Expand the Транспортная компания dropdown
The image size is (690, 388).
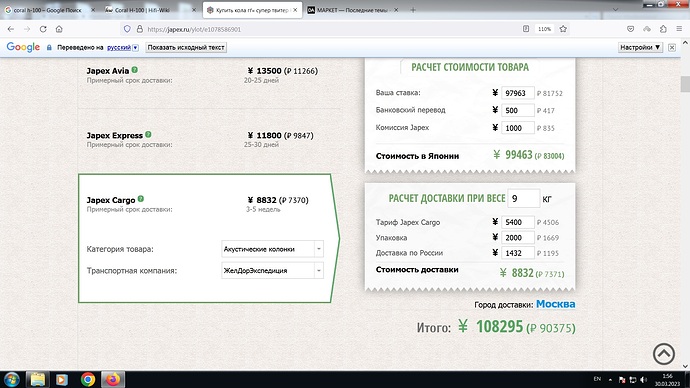[x=272, y=271]
